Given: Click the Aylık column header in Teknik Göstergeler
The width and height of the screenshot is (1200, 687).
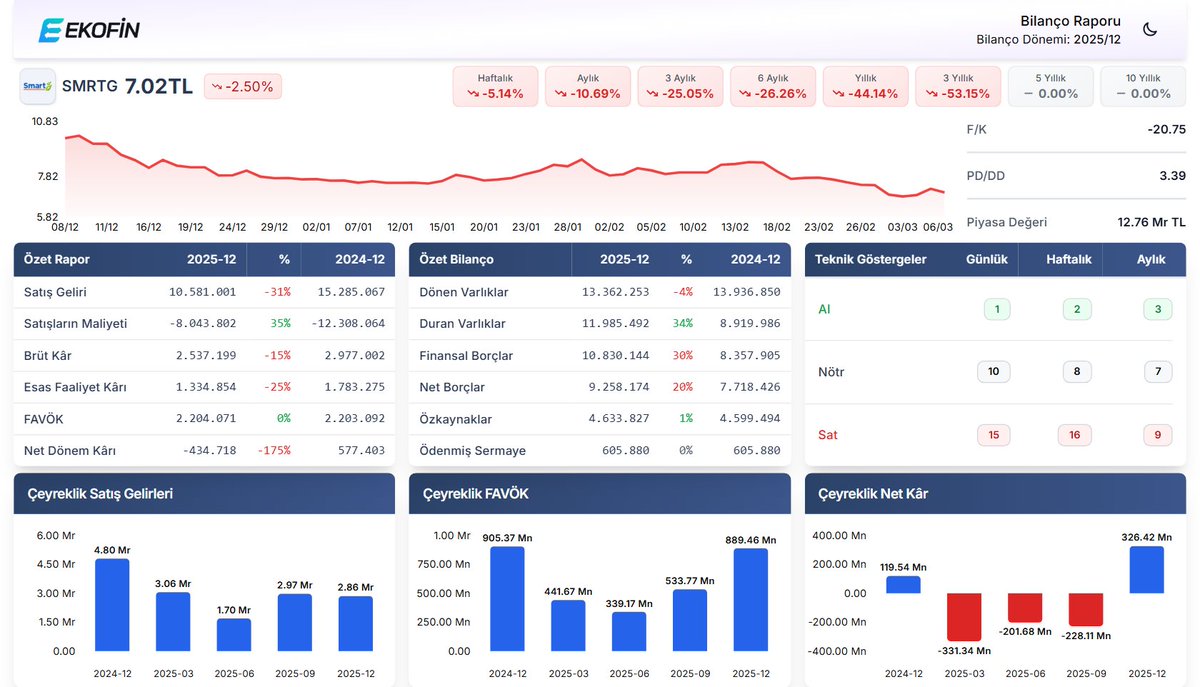Looking at the screenshot, I should click(x=1152, y=259).
